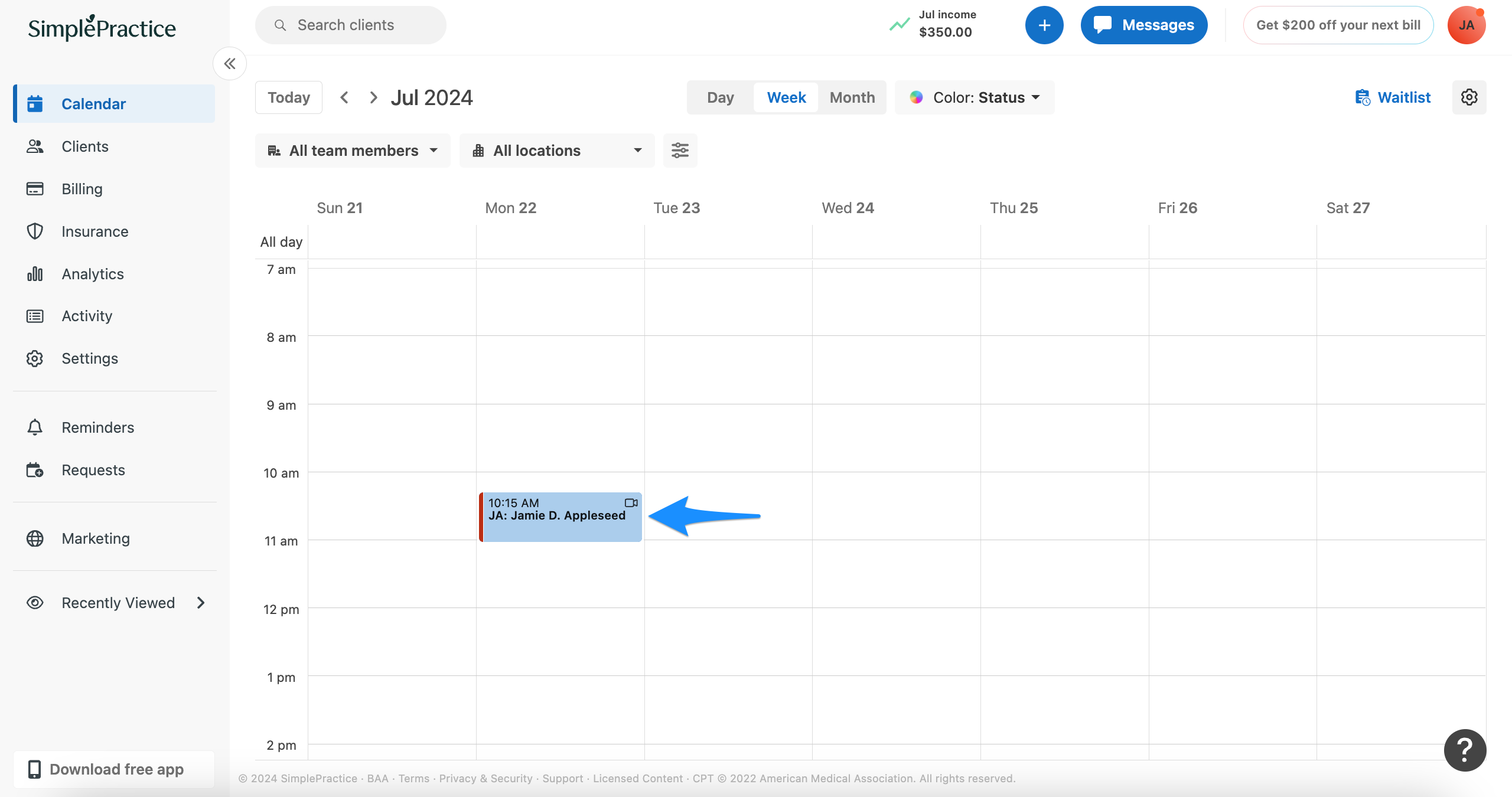1512x797 pixels.
Task: Switch to Week view
Action: click(786, 97)
